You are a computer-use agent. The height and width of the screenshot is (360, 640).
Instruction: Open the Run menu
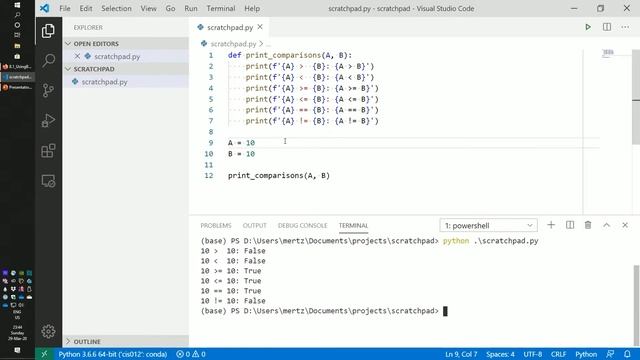(x=191, y=9)
